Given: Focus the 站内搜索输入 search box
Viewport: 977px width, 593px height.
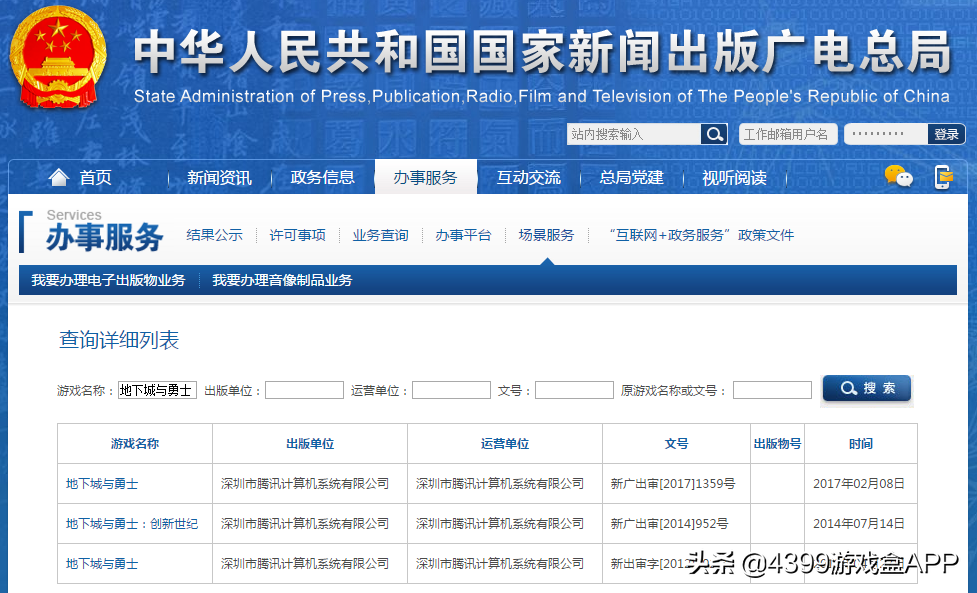Looking at the screenshot, I should coord(634,134).
